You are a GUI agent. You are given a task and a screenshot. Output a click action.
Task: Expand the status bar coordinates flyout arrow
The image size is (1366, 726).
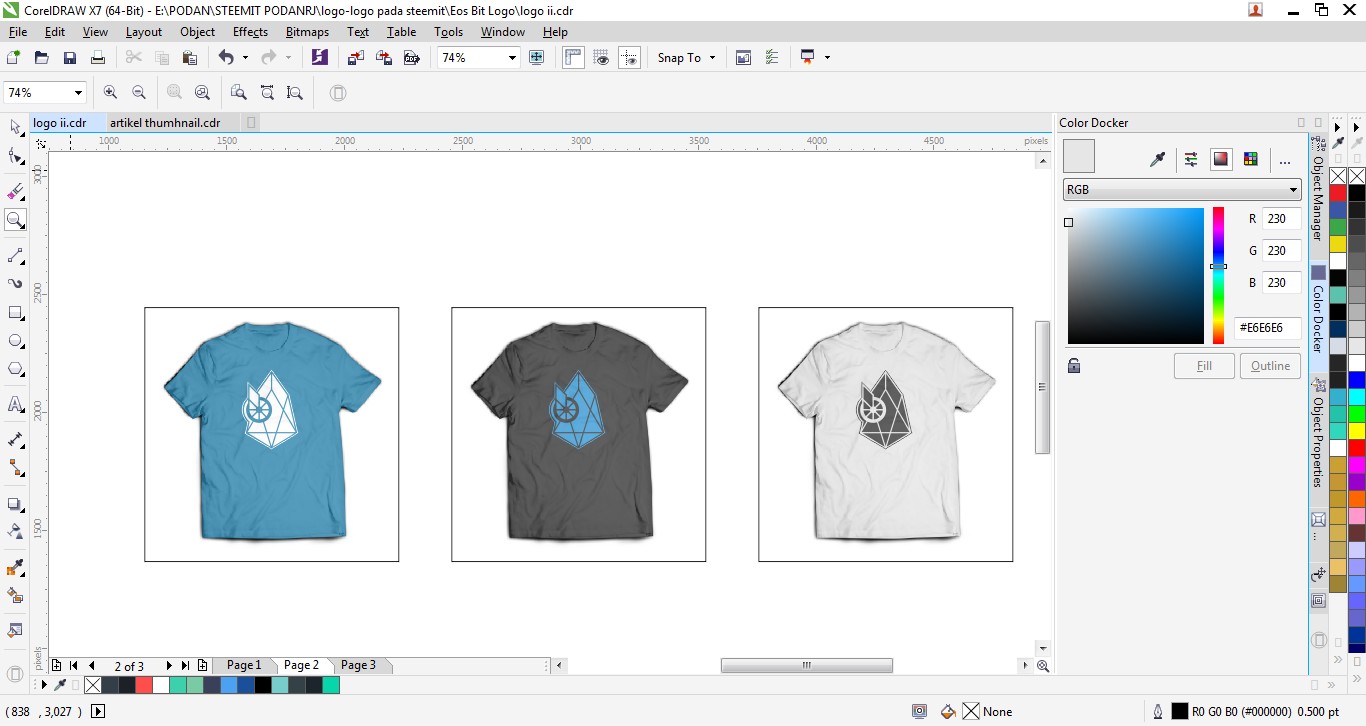[98, 711]
